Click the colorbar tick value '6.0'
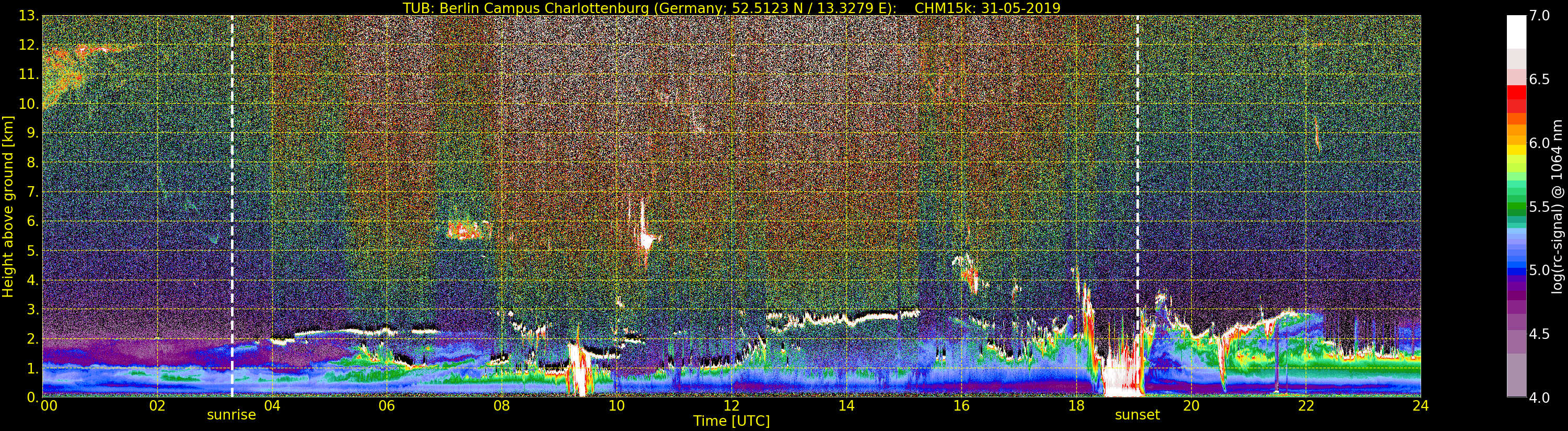Viewport: 1568px width, 431px height. (x=1539, y=143)
